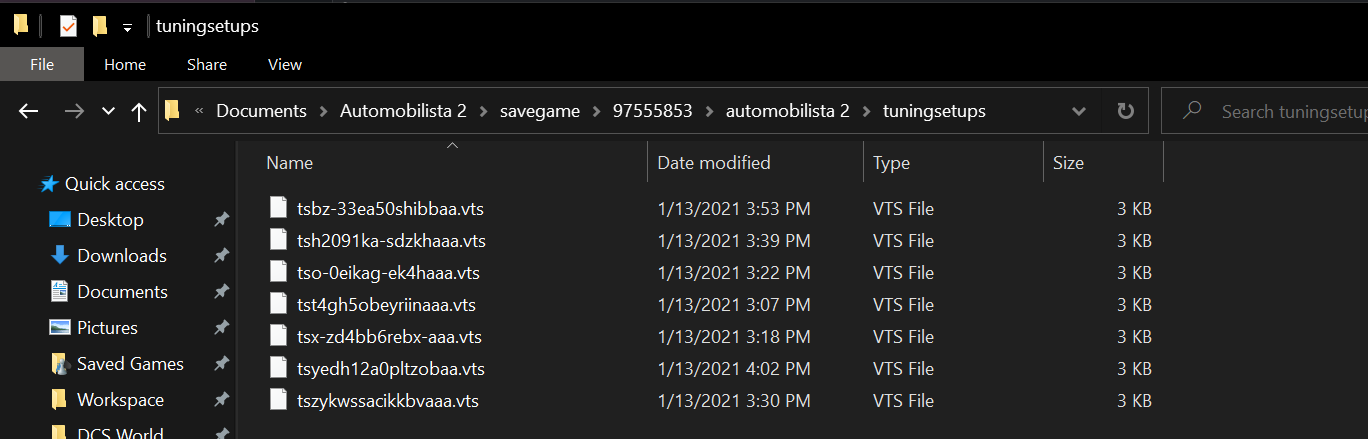The image size is (1368, 439).
Task: Select file tsyedh12a0pltzobaa.vts
Action: click(390, 369)
